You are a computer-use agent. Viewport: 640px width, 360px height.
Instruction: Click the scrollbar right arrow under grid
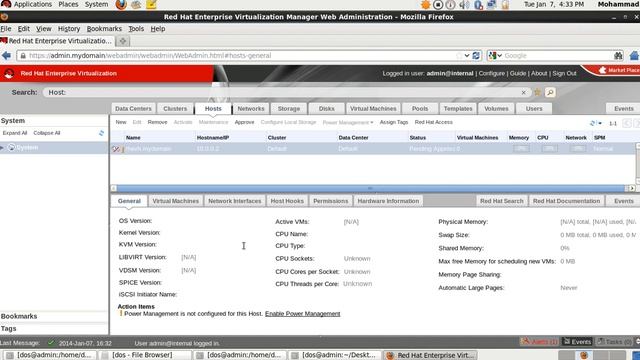(632, 188)
